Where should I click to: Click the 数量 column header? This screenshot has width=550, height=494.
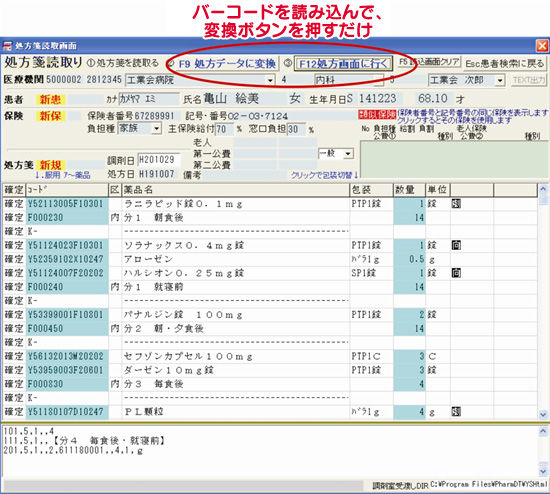(x=409, y=190)
